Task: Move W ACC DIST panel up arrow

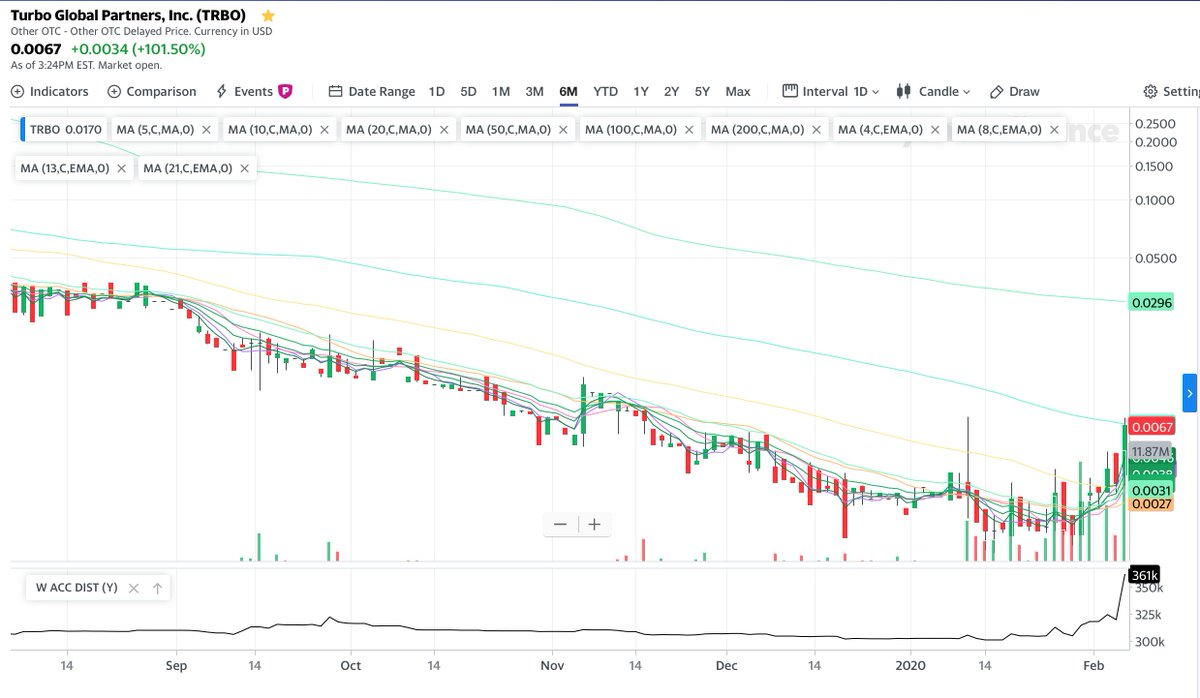Action: point(157,588)
